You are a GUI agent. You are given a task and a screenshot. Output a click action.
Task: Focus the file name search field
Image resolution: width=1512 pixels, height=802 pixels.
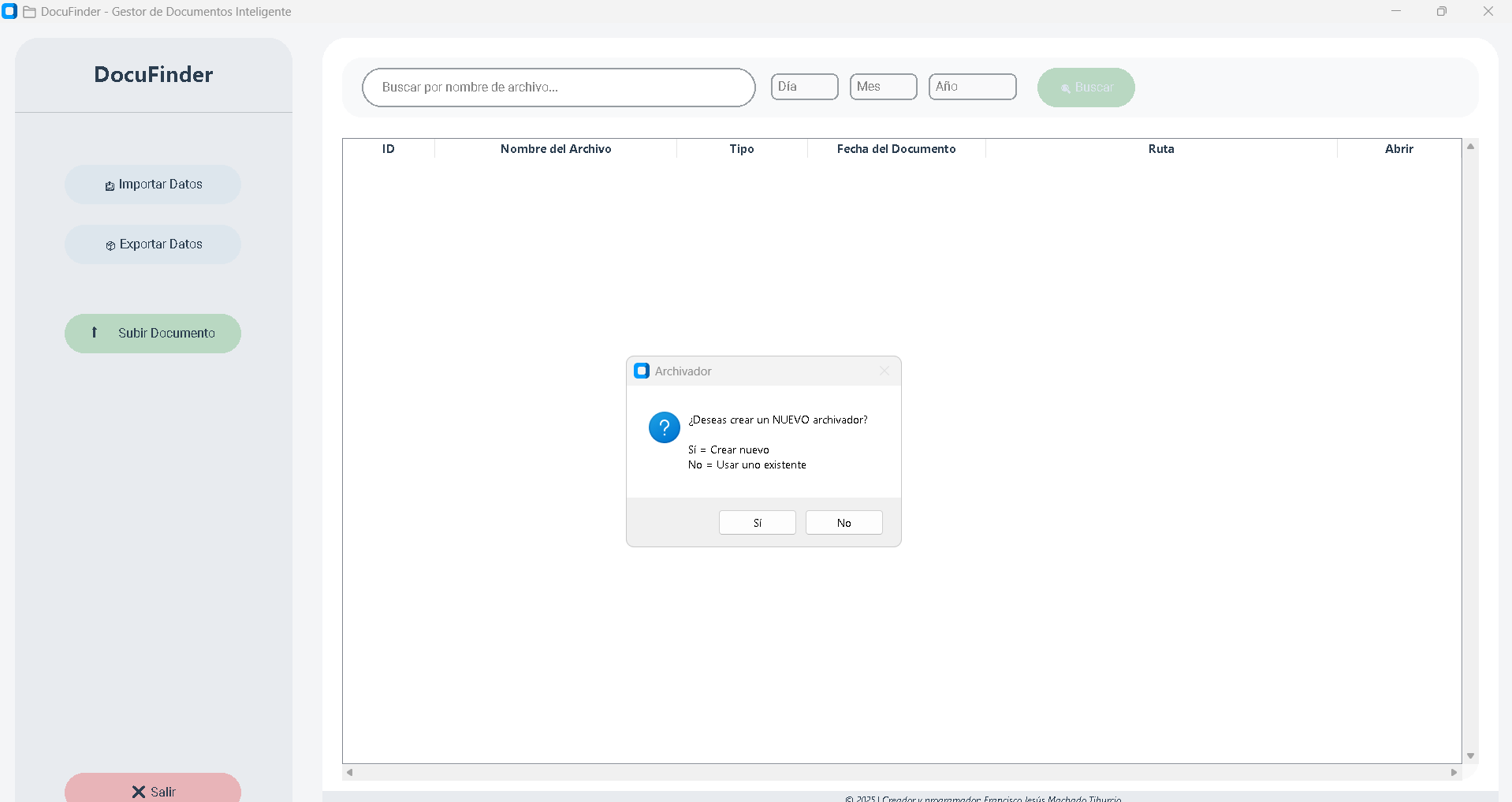click(558, 88)
